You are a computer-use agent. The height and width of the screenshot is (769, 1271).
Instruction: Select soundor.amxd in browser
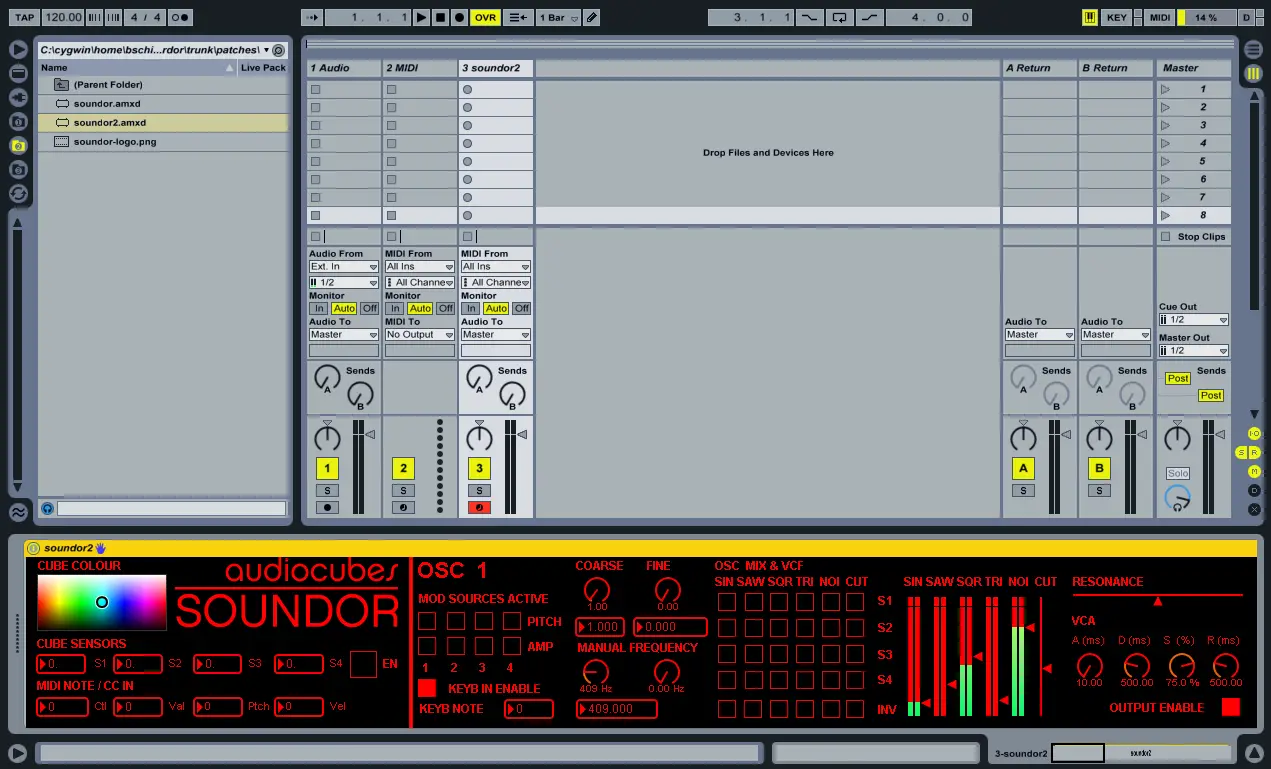click(163, 104)
